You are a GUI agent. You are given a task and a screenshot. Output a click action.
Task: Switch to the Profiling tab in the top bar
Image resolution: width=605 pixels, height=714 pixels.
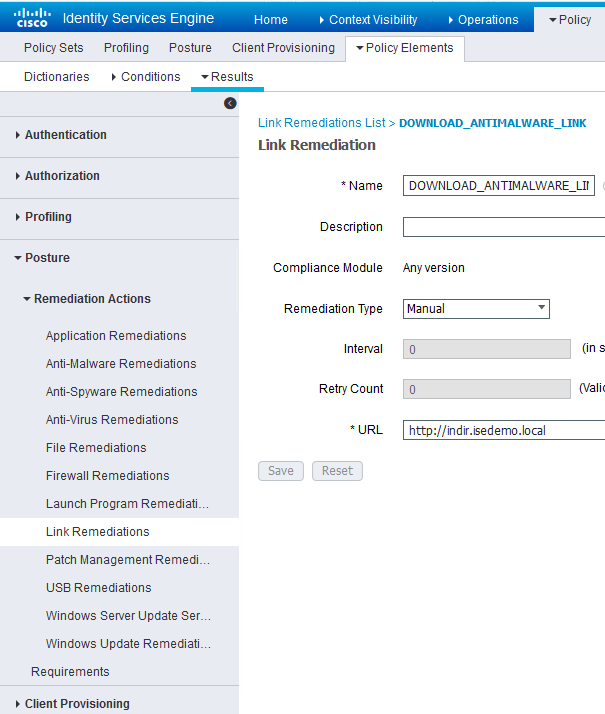(x=126, y=48)
